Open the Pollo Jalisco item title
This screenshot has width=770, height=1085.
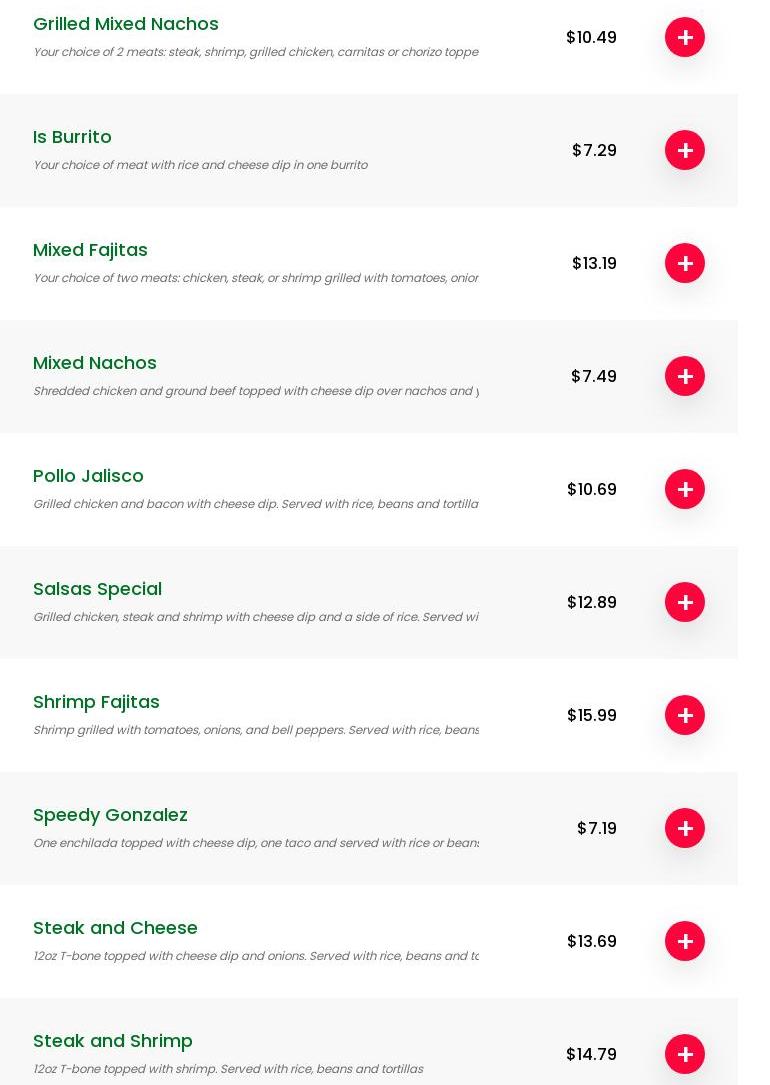coord(88,476)
